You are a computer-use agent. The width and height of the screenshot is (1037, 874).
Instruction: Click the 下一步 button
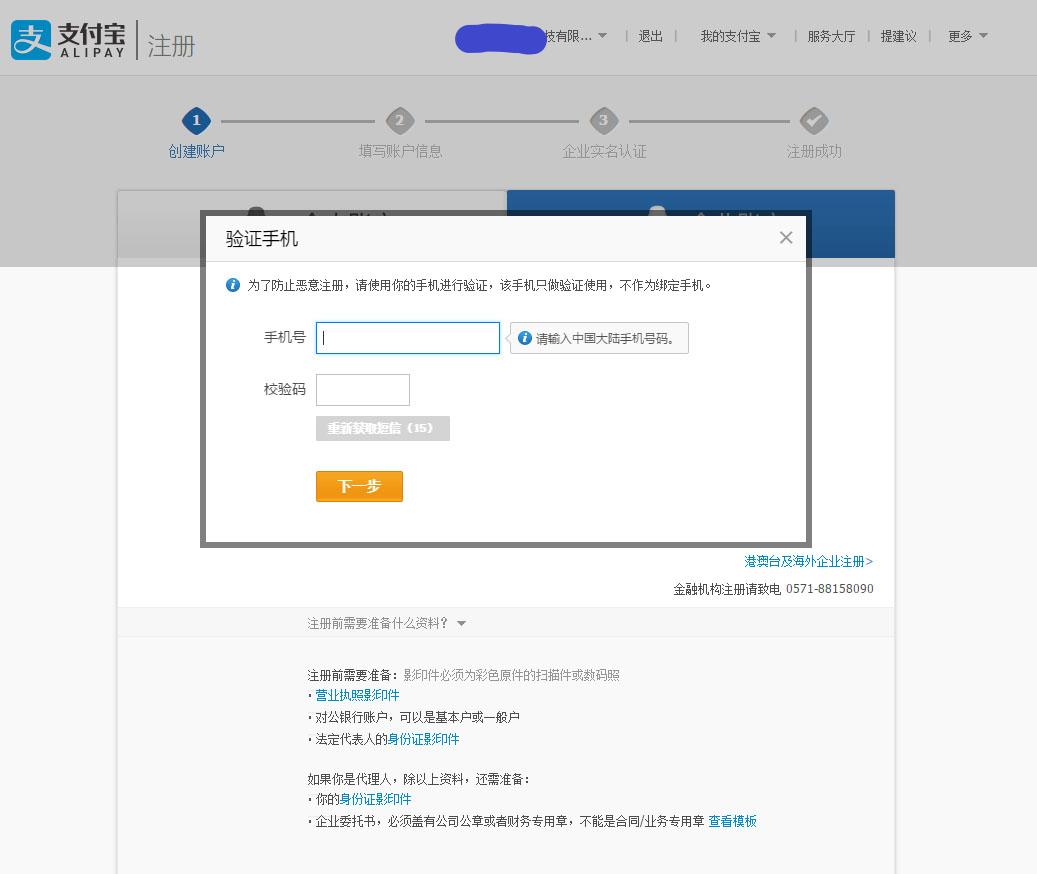pos(358,486)
